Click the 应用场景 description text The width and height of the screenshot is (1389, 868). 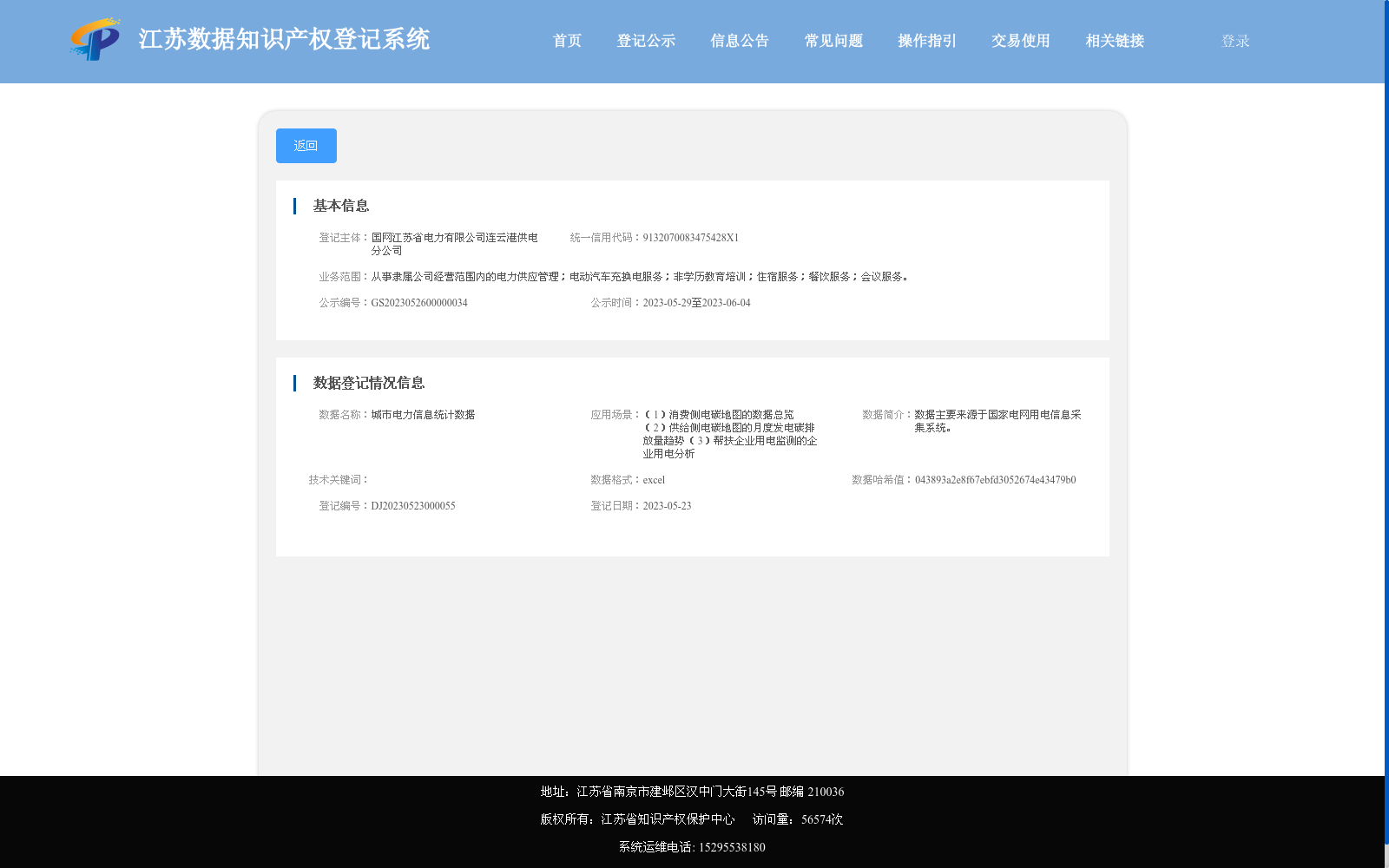coord(730,434)
